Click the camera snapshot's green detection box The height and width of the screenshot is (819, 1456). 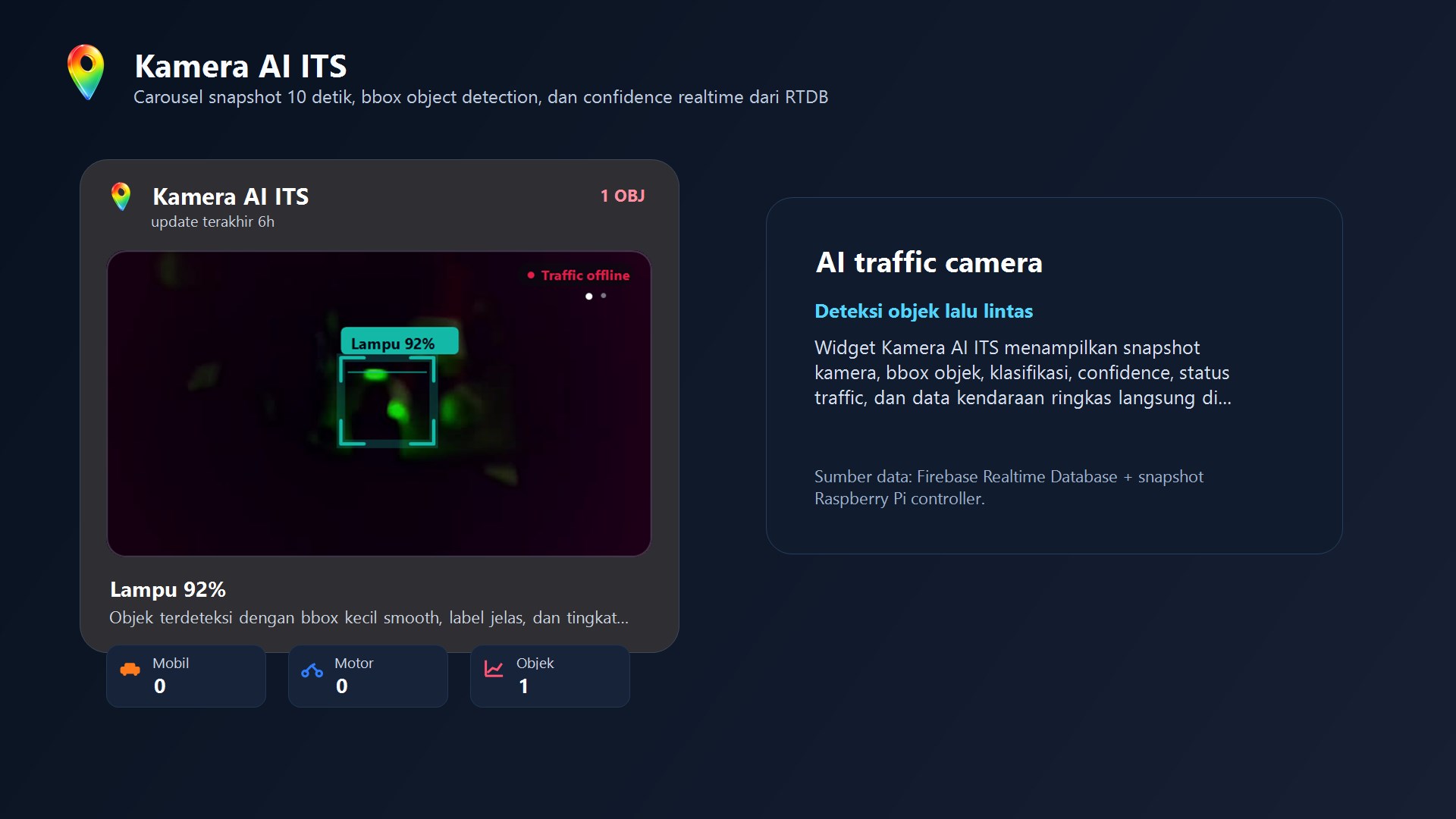point(387,400)
